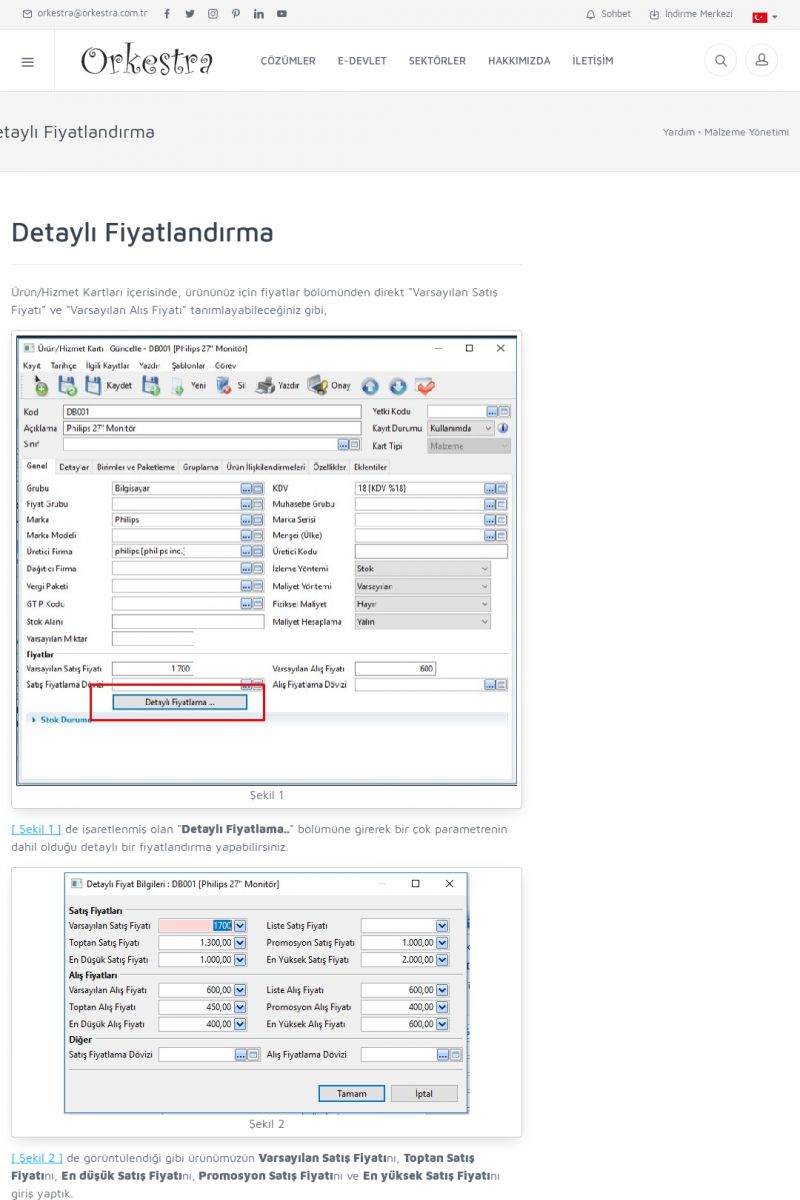Open İndirme Merkezi link

coord(691,14)
